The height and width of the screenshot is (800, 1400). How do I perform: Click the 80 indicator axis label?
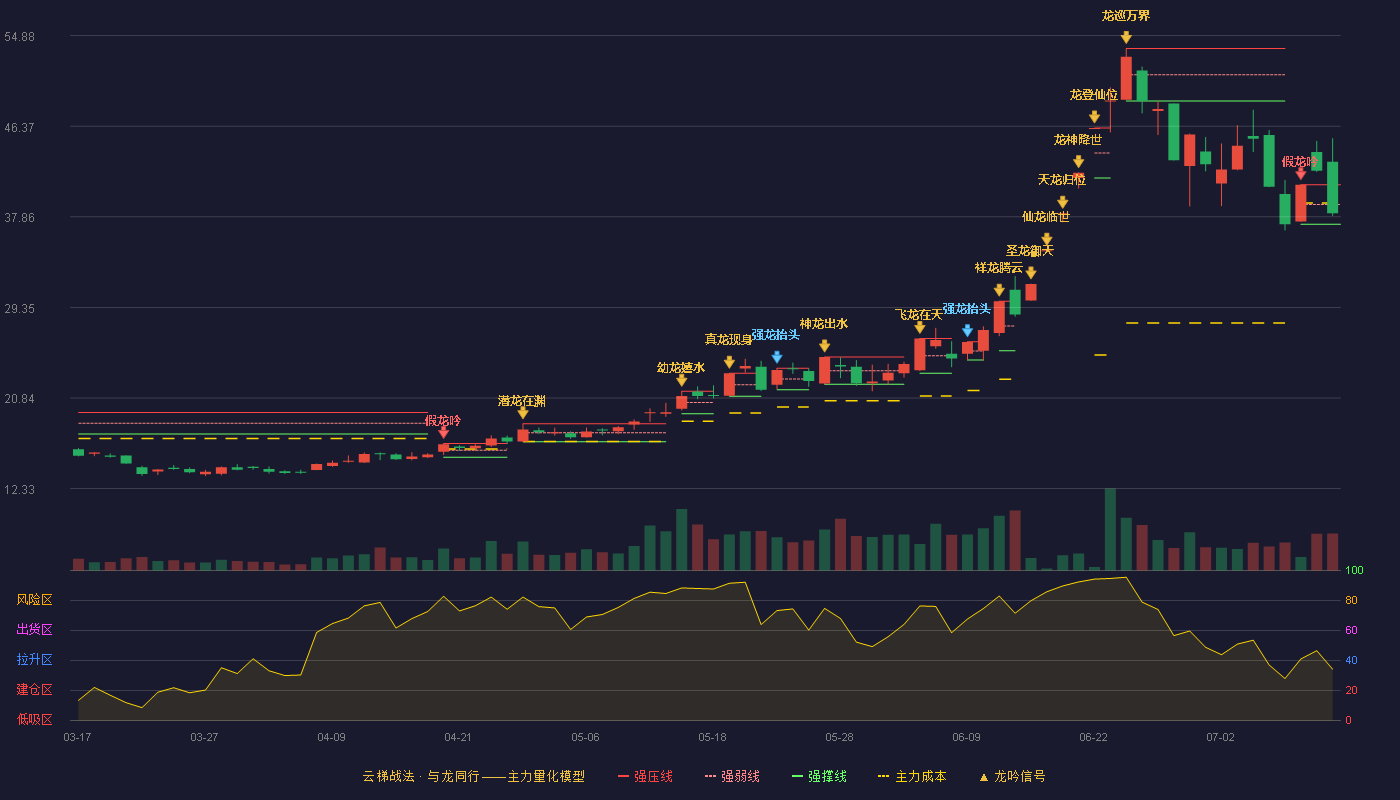pyautogui.click(x=1351, y=601)
